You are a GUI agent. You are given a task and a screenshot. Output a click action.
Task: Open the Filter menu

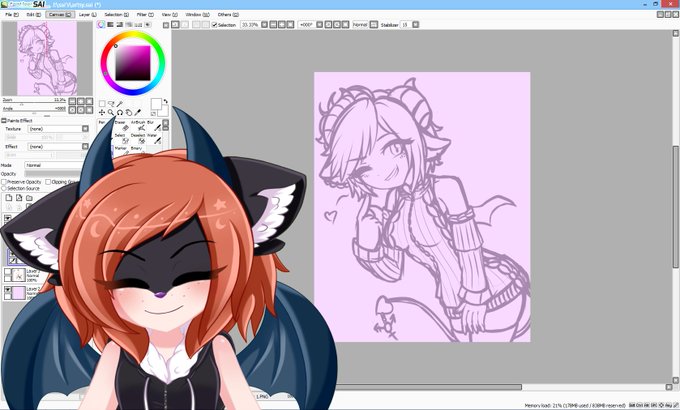tap(145, 14)
